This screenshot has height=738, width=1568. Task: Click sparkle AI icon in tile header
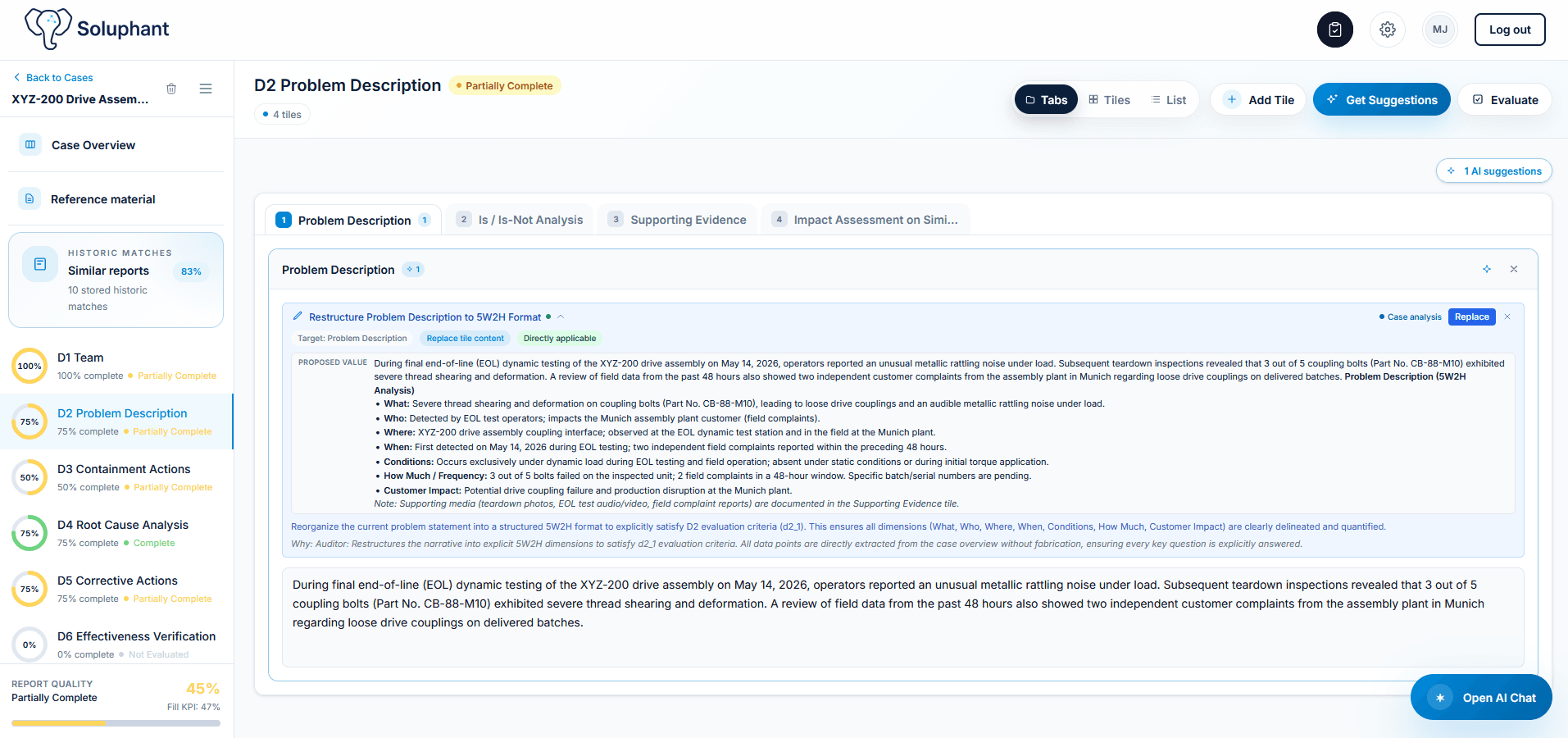click(x=1486, y=269)
